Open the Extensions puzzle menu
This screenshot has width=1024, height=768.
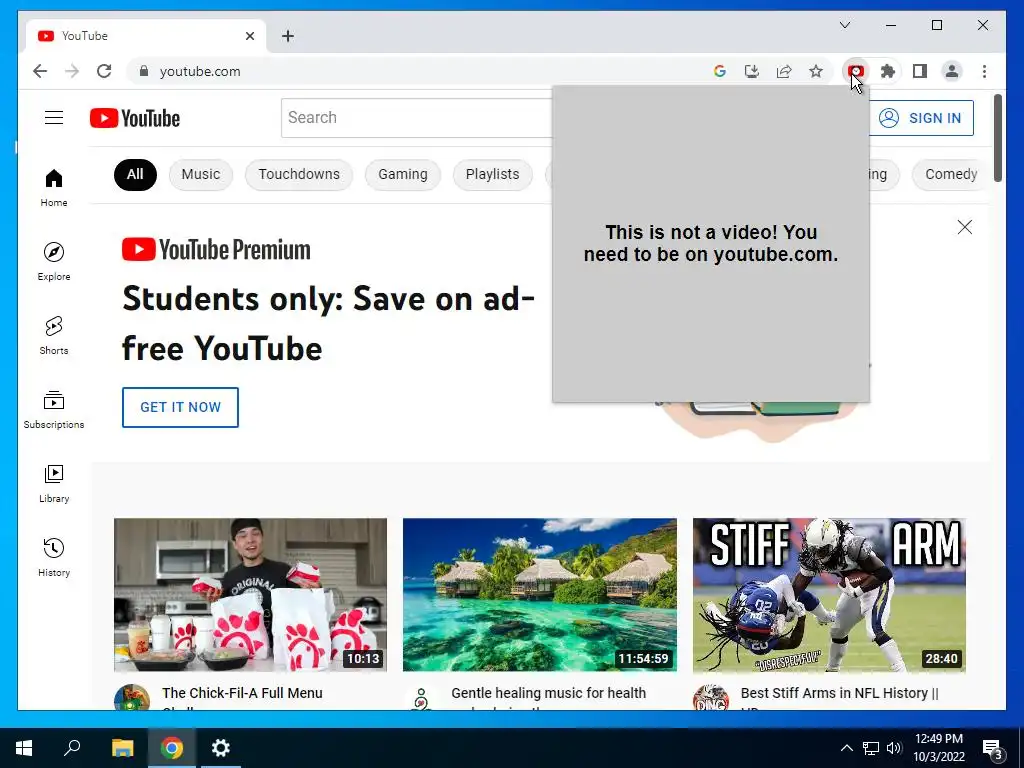point(888,71)
